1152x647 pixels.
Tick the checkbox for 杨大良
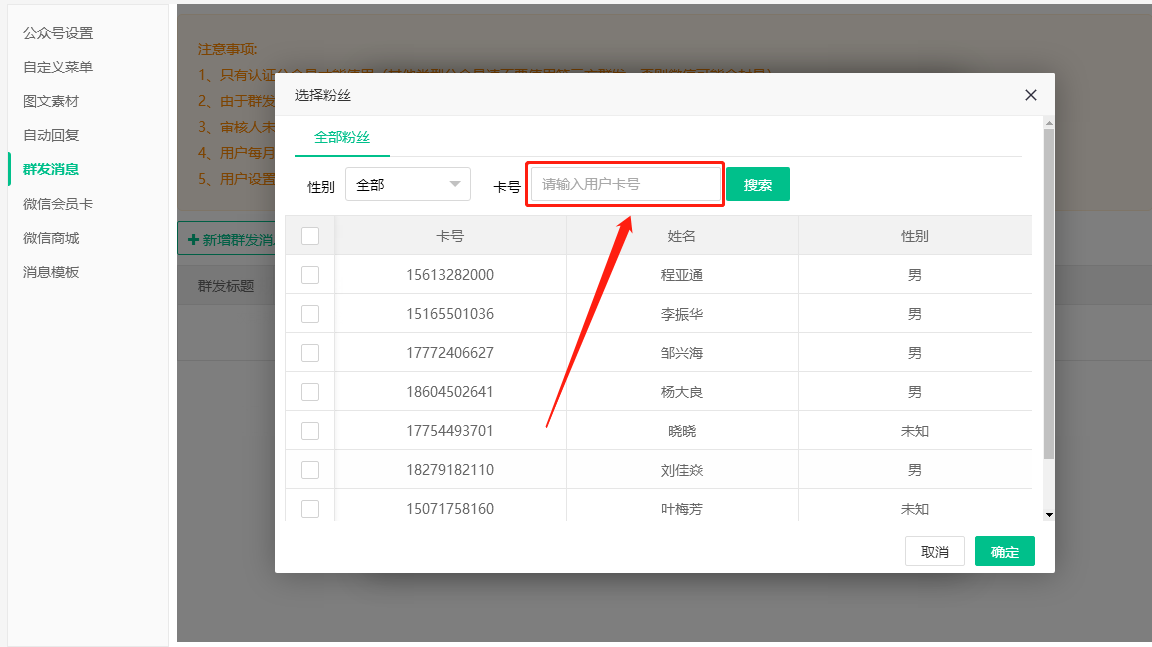tap(310, 392)
